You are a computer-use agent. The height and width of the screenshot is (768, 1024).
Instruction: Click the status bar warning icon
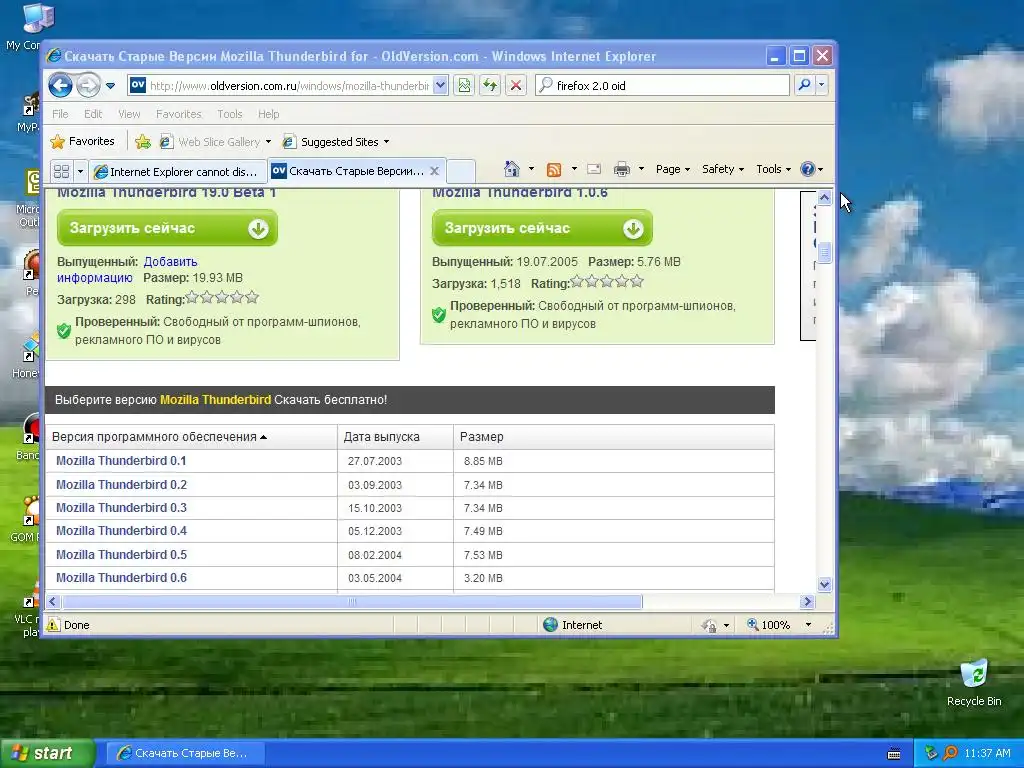pyautogui.click(x=53, y=625)
